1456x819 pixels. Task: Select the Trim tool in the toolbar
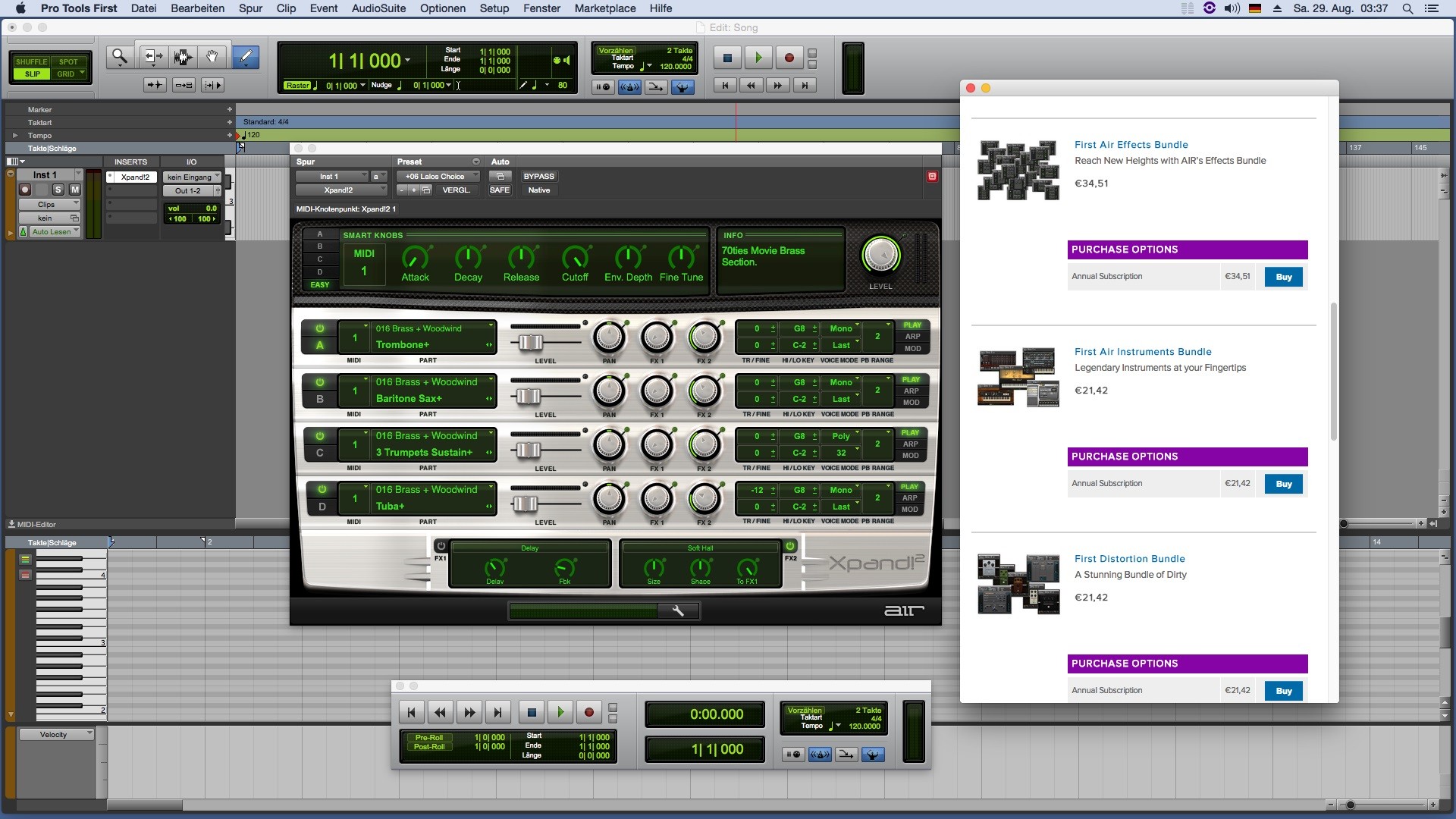click(x=152, y=57)
